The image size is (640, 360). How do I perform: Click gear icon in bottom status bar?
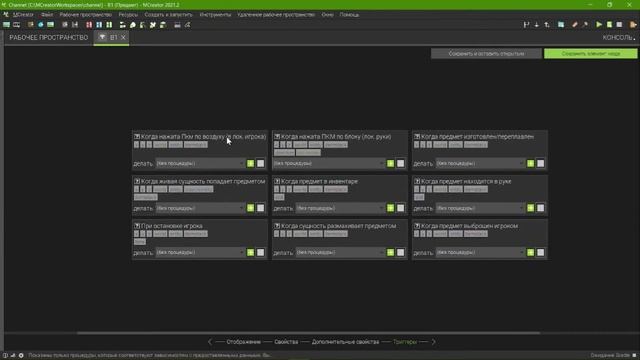pos(21,356)
